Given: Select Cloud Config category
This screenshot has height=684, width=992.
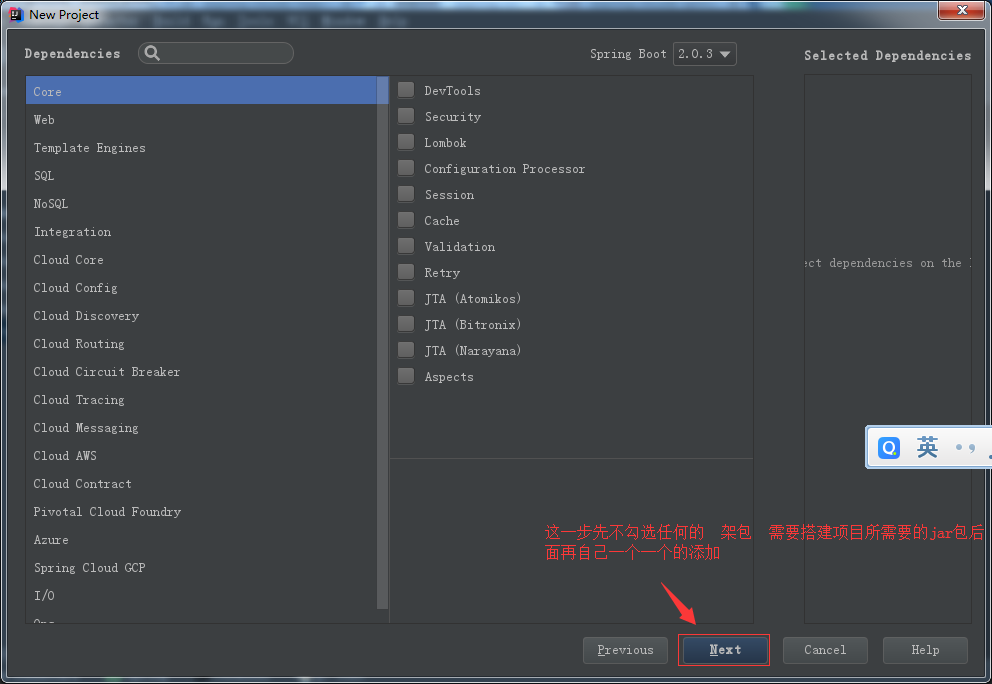Looking at the screenshot, I should coord(201,287).
